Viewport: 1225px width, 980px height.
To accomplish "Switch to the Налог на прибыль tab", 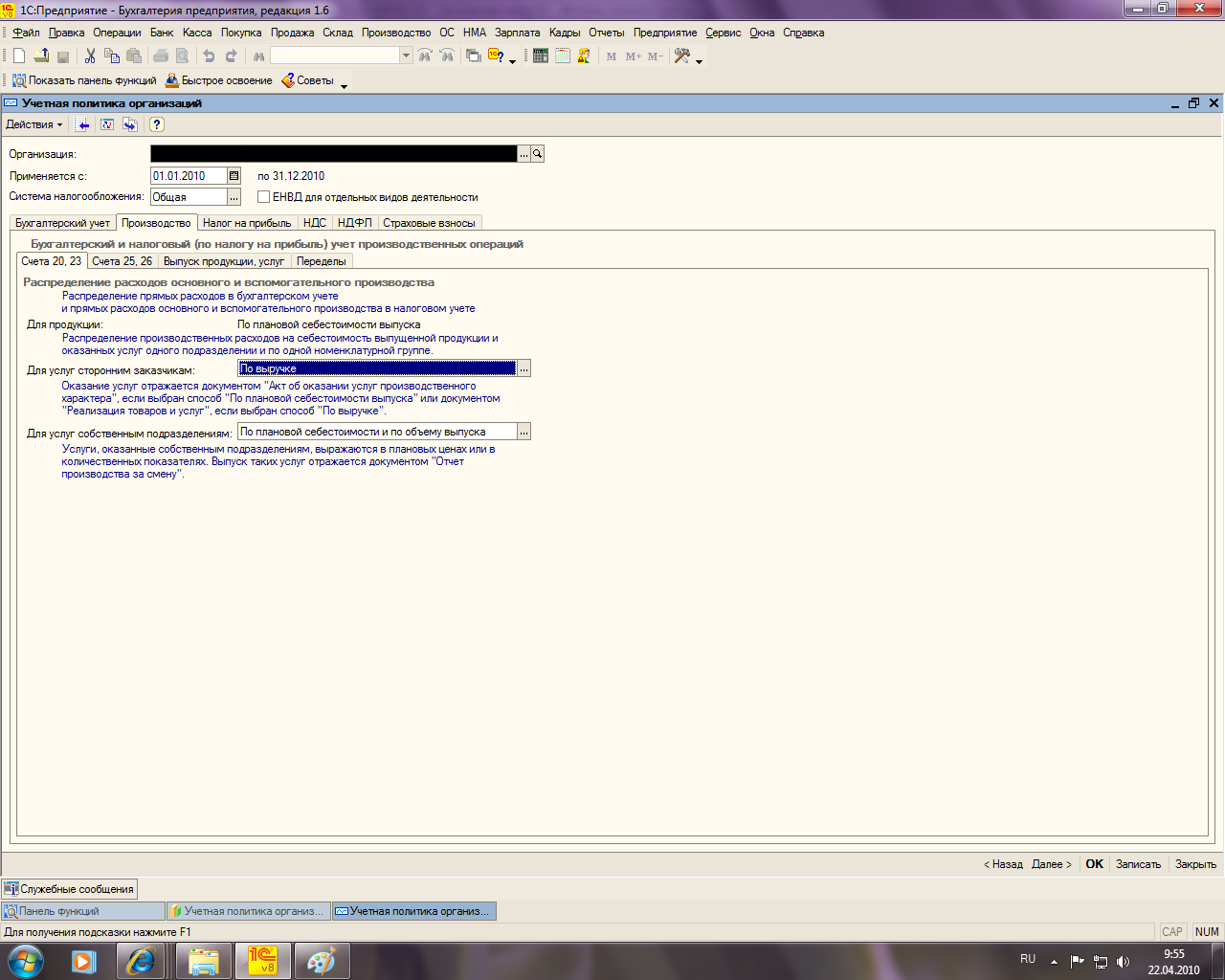I will (247, 223).
